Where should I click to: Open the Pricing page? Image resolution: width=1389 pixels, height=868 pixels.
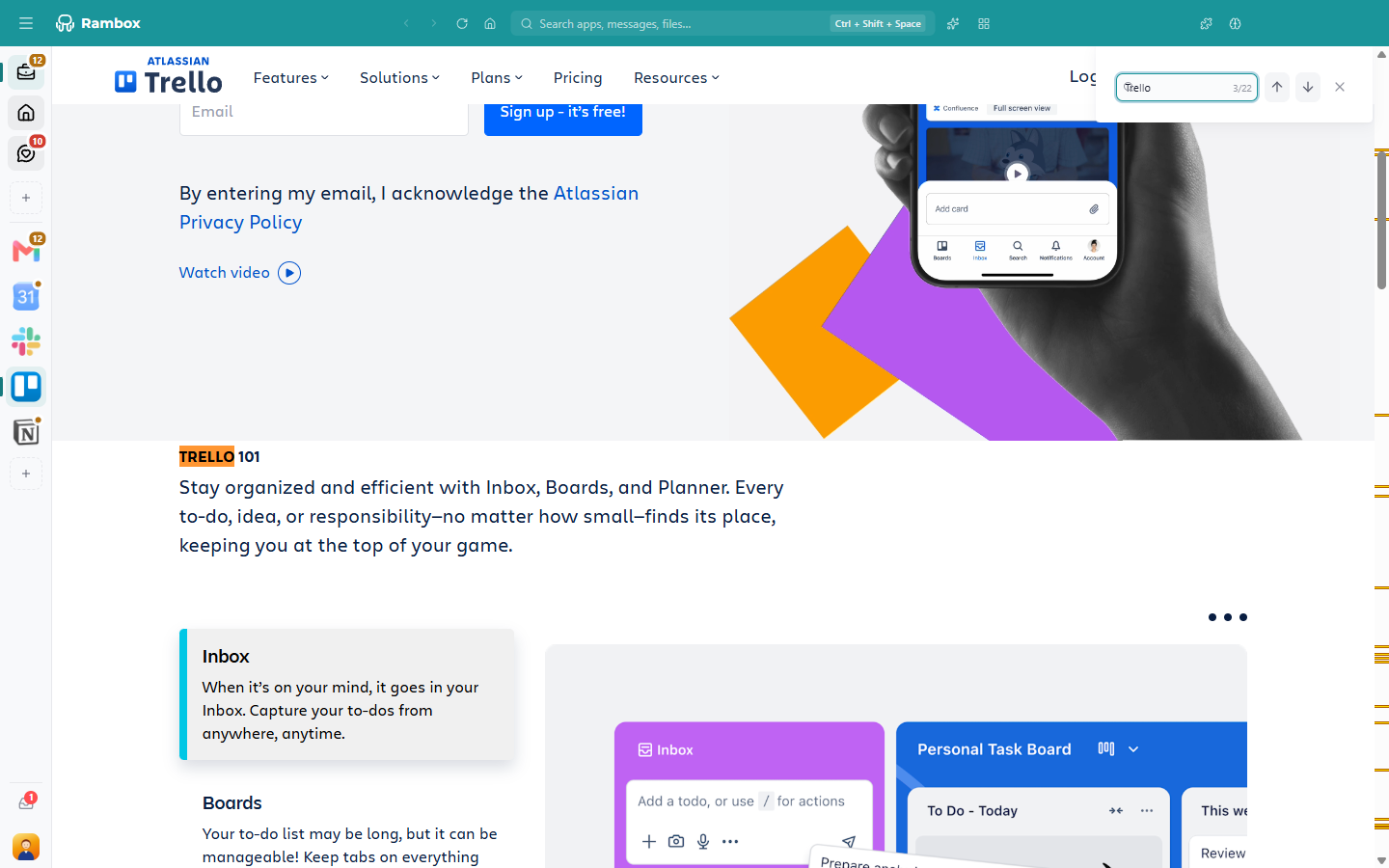[x=578, y=78]
